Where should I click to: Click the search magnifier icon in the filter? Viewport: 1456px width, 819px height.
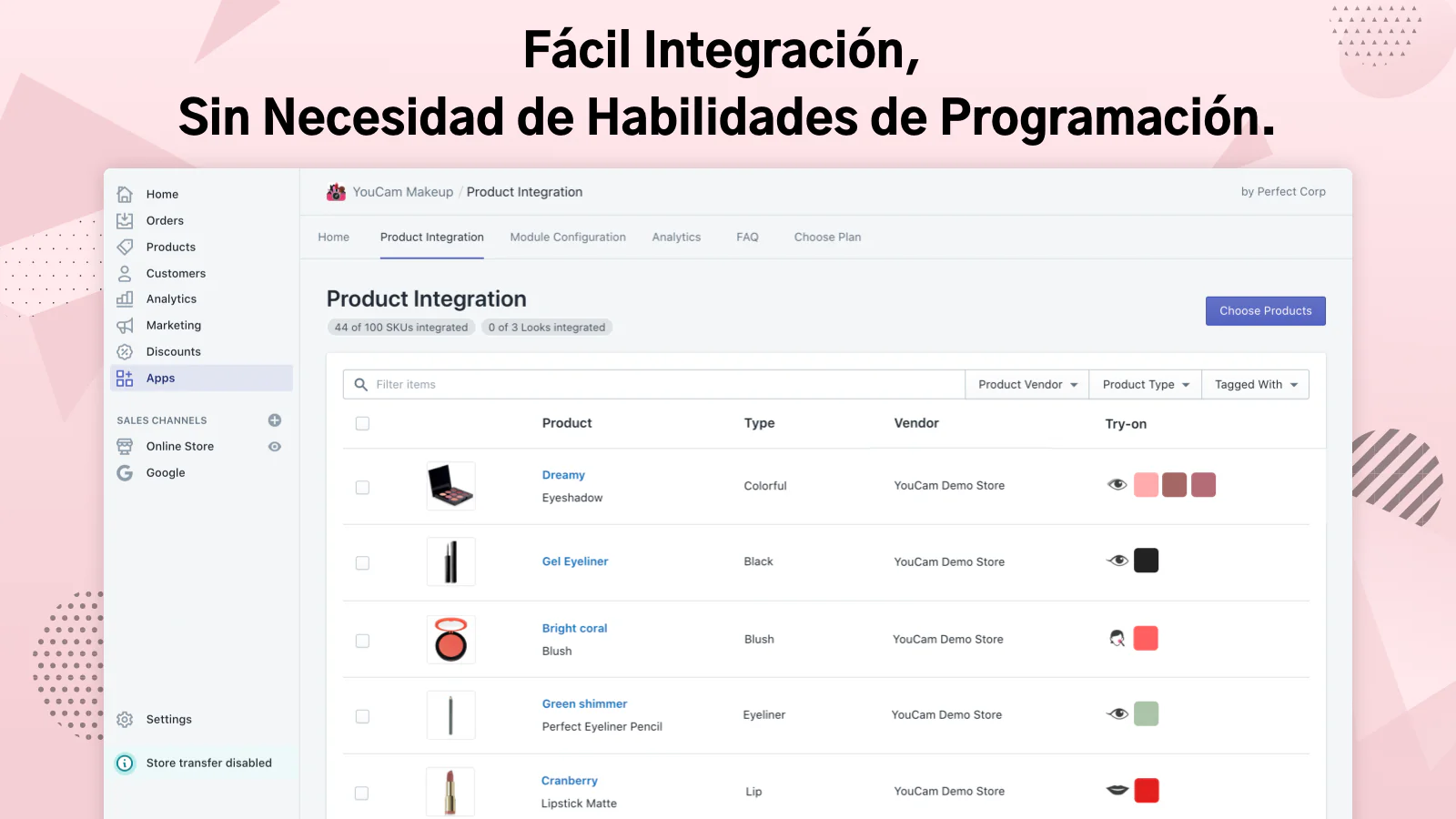[x=361, y=384]
